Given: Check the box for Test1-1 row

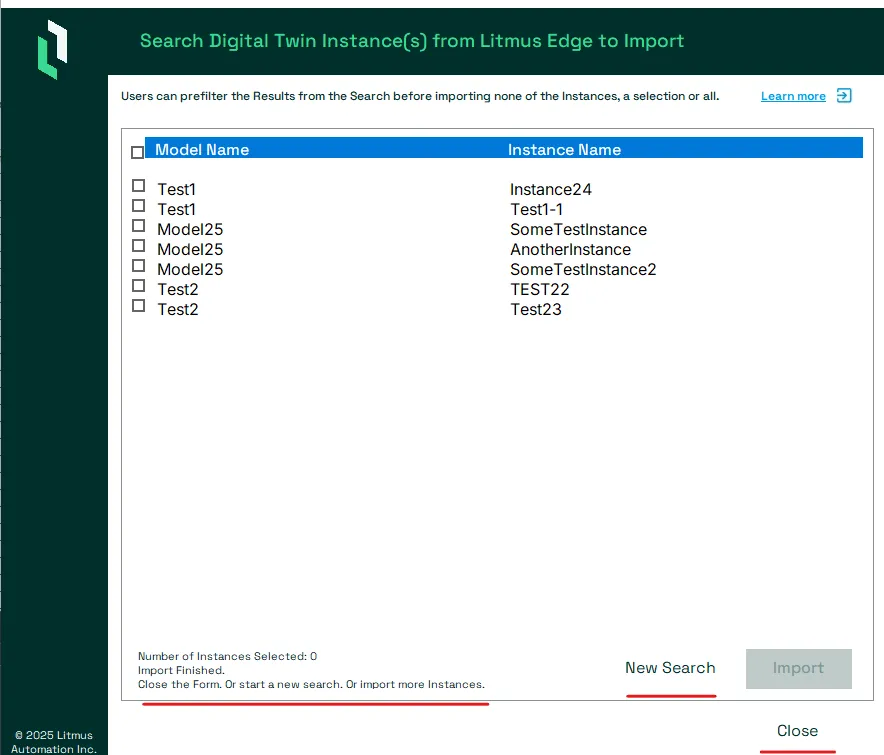Looking at the screenshot, I should coord(138,205).
